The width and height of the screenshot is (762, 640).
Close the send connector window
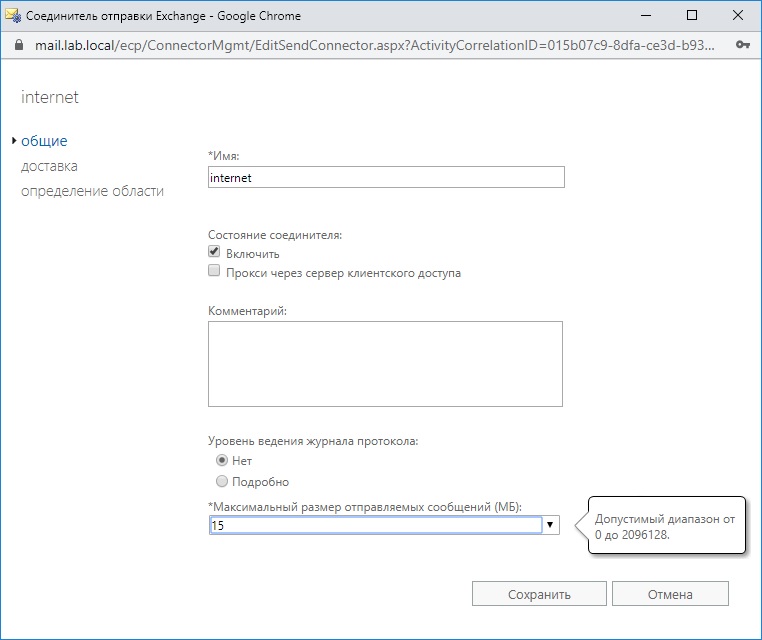pos(738,17)
